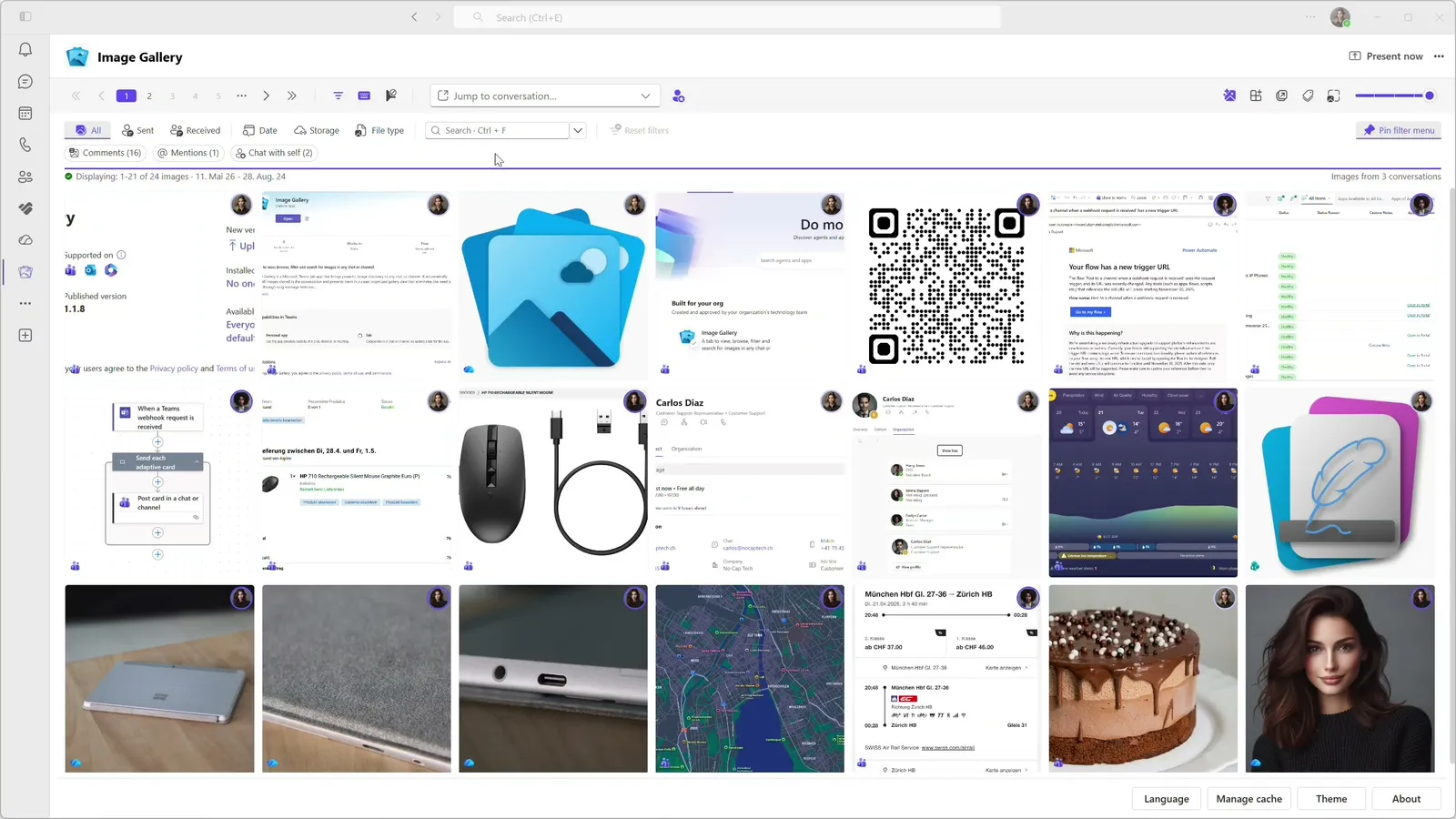
Task: Go back with the title bar arrow
Action: tap(414, 16)
